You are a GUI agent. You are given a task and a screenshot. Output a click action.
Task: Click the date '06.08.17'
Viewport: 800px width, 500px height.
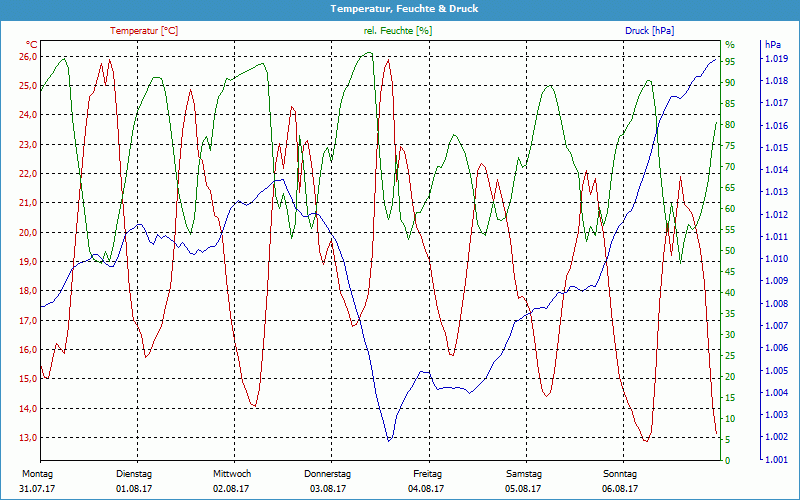click(x=620, y=489)
